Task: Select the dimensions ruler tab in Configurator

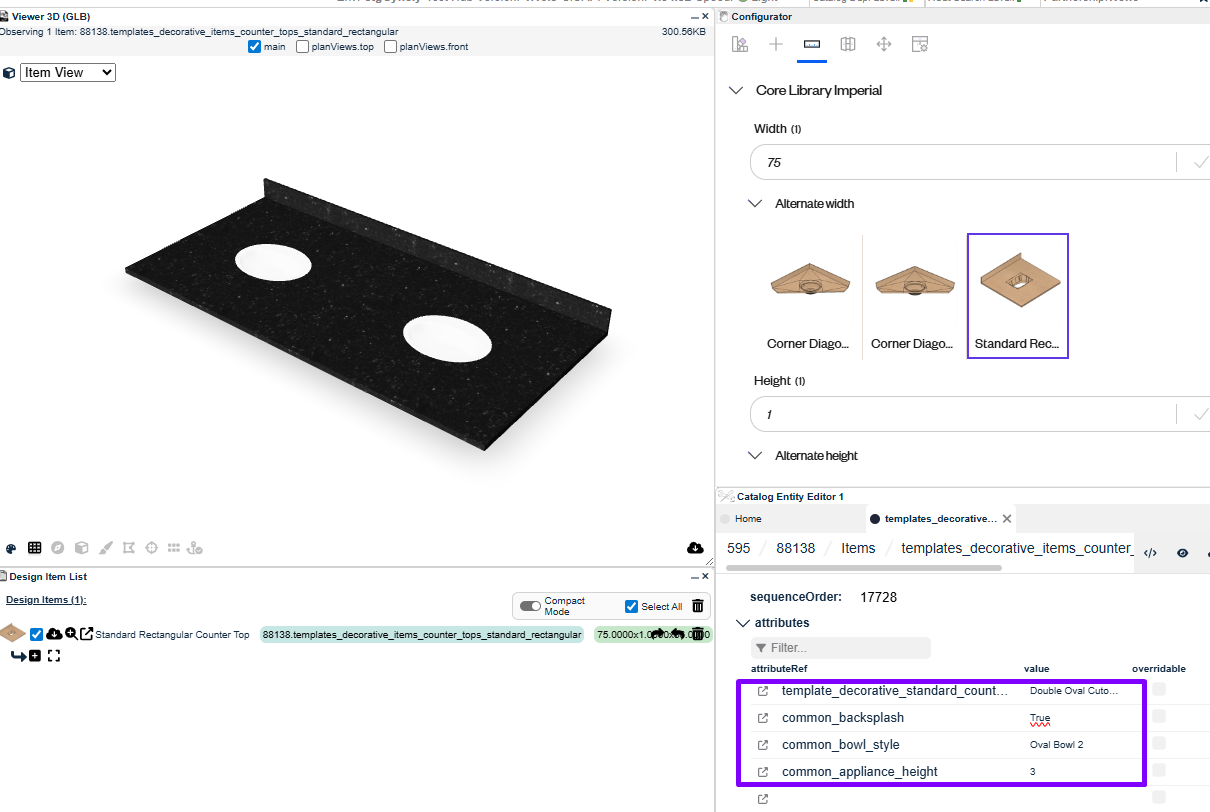Action: pyautogui.click(x=812, y=44)
